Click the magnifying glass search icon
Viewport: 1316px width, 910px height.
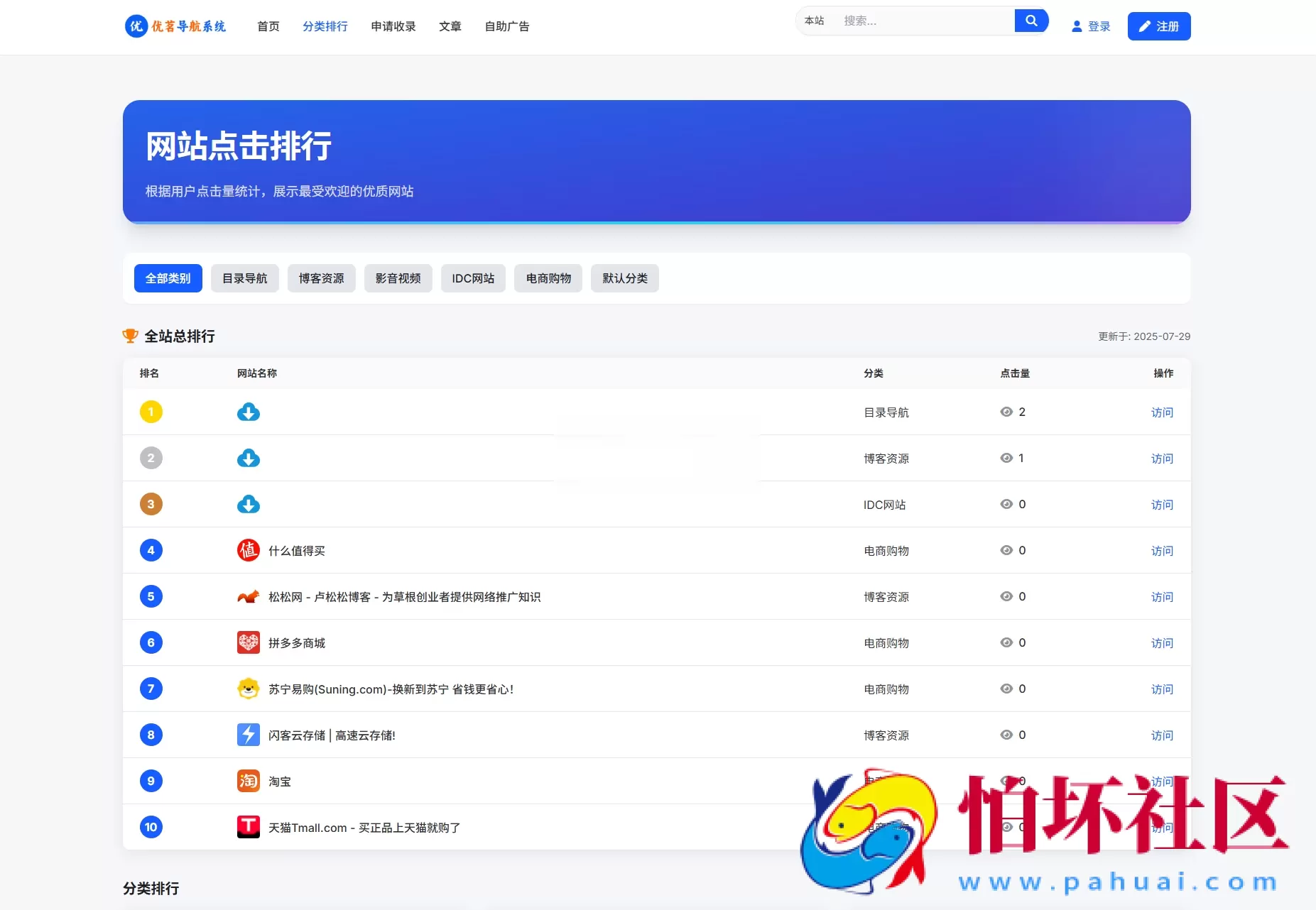(x=1031, y=21)
